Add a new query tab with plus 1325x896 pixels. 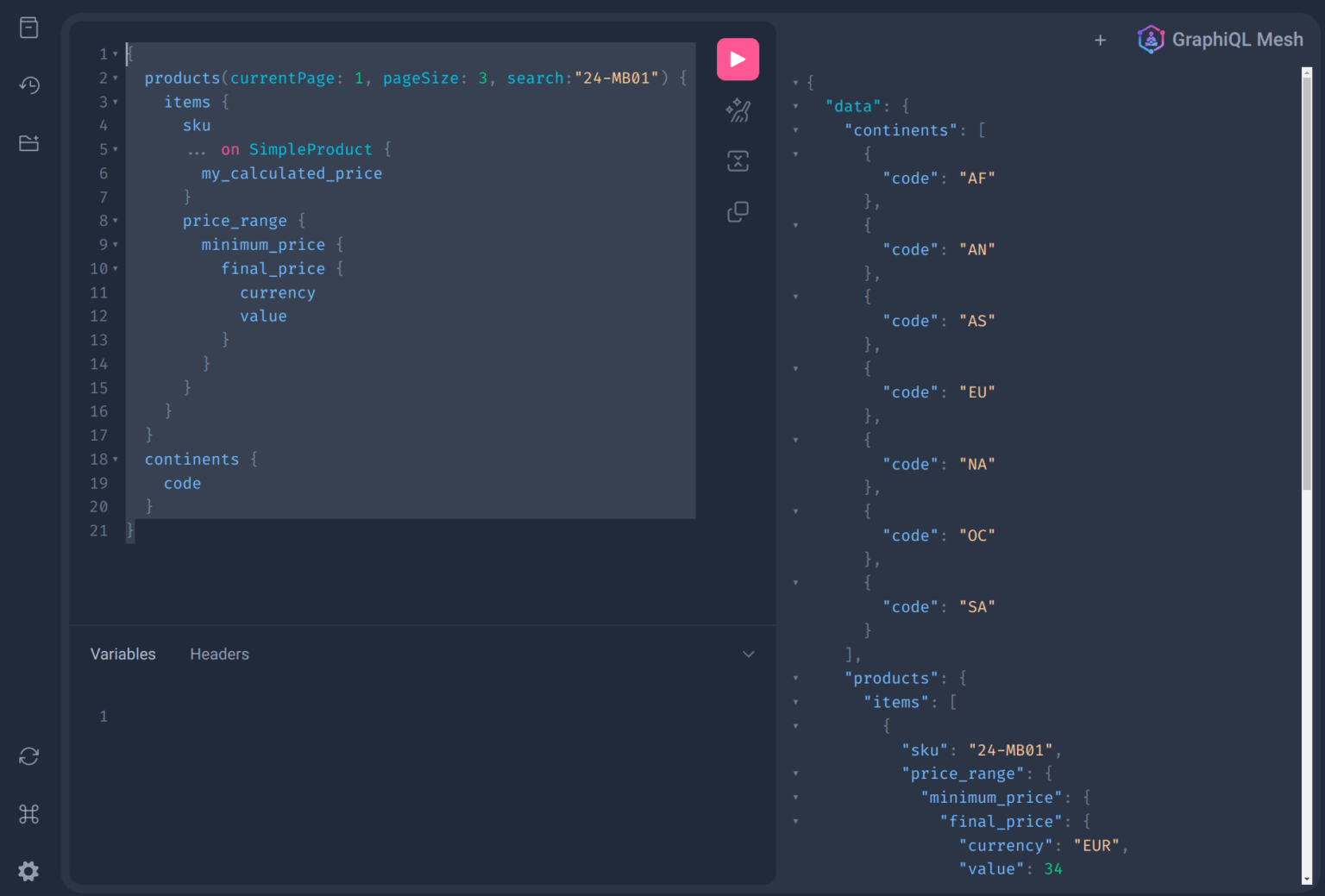pyautogui.click(x=1101, y=40)
